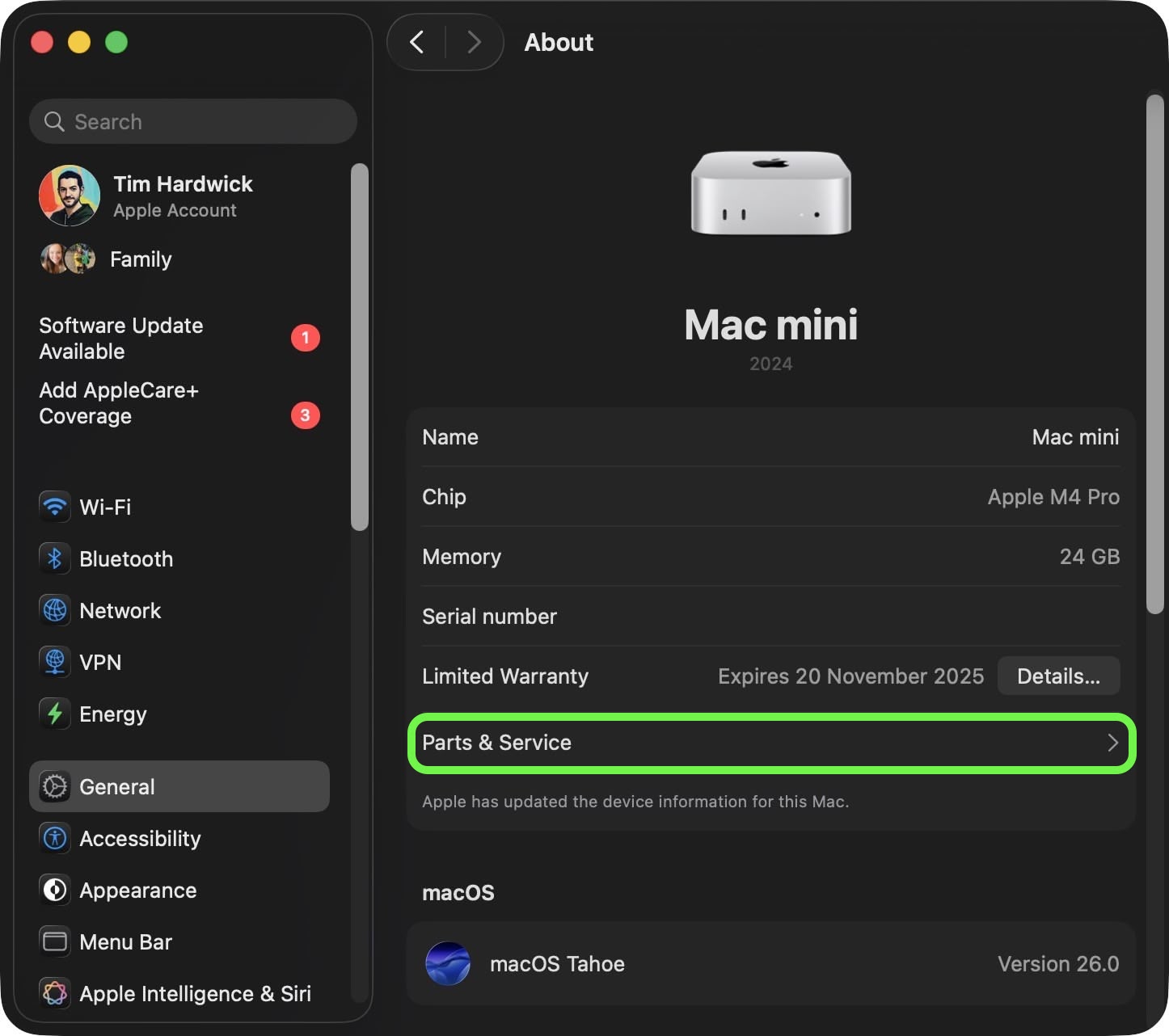Click the Wi-Fi icon in sidebar
The image size is (1169, 1036).
(55, 507)
